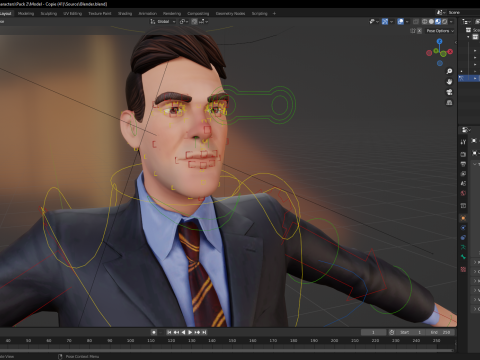Open the Tool properties tab
The height and width of the screenshot is (360, 480).
click(x=463, y=142)
